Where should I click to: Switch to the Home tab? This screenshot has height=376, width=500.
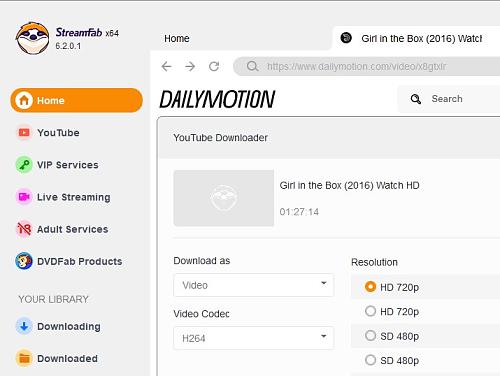point(177,38)
